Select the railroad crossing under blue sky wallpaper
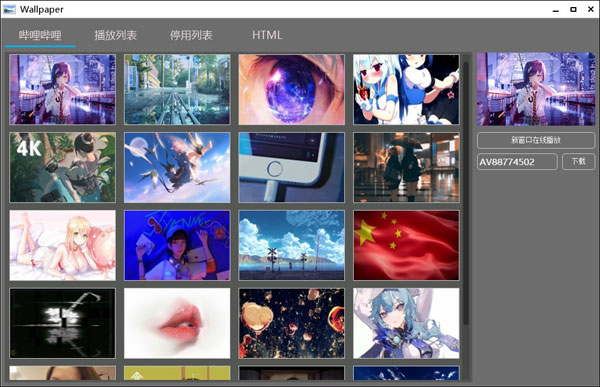The image size is (600, 387). [292, 245]
